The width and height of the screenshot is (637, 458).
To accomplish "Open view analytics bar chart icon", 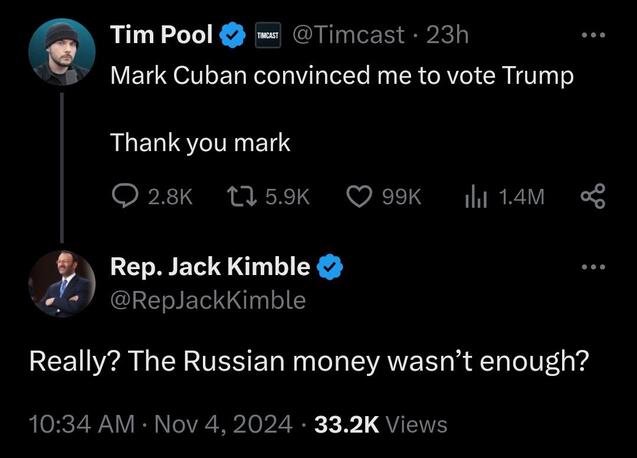I will coord(475,197).
